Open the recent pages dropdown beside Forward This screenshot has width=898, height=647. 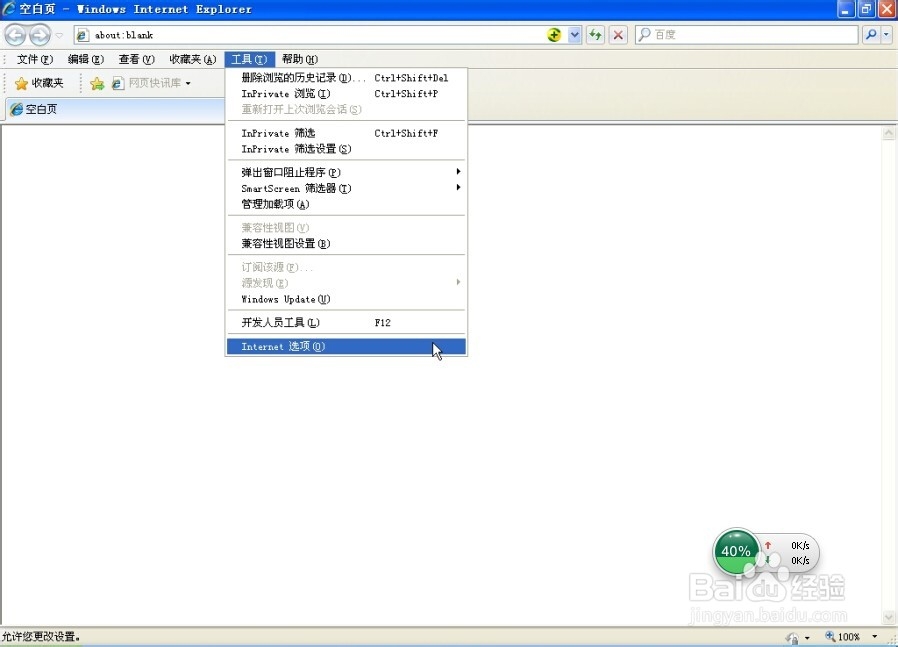click(x=59, y=35)
